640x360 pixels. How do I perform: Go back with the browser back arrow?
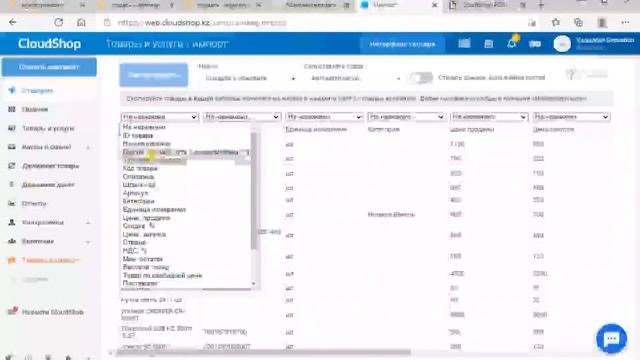(13, 22)
